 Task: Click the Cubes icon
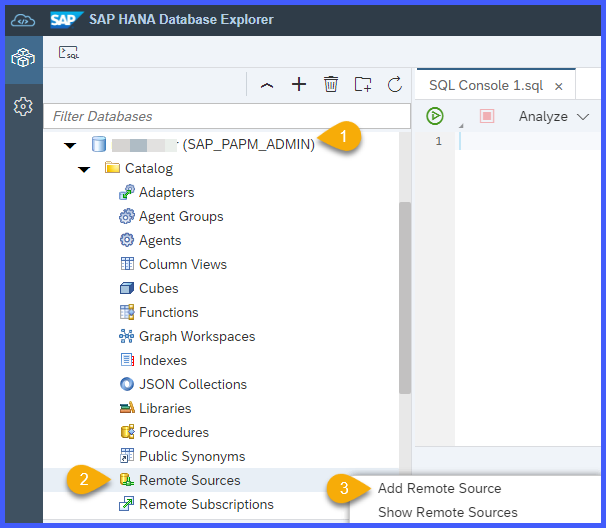[x=127, y=288]
